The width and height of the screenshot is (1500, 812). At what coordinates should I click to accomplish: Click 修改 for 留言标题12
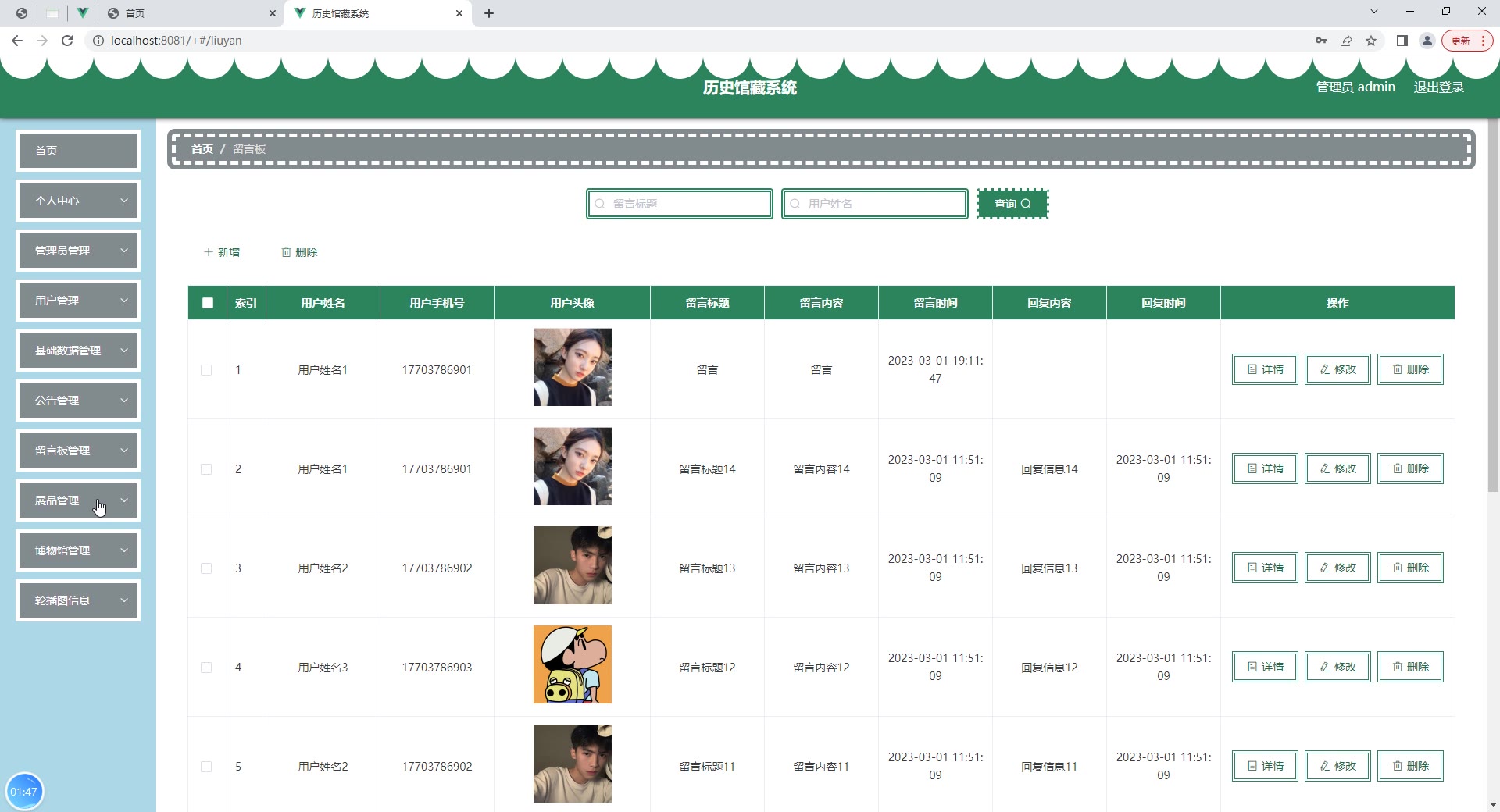click(x=1337, y=667)
